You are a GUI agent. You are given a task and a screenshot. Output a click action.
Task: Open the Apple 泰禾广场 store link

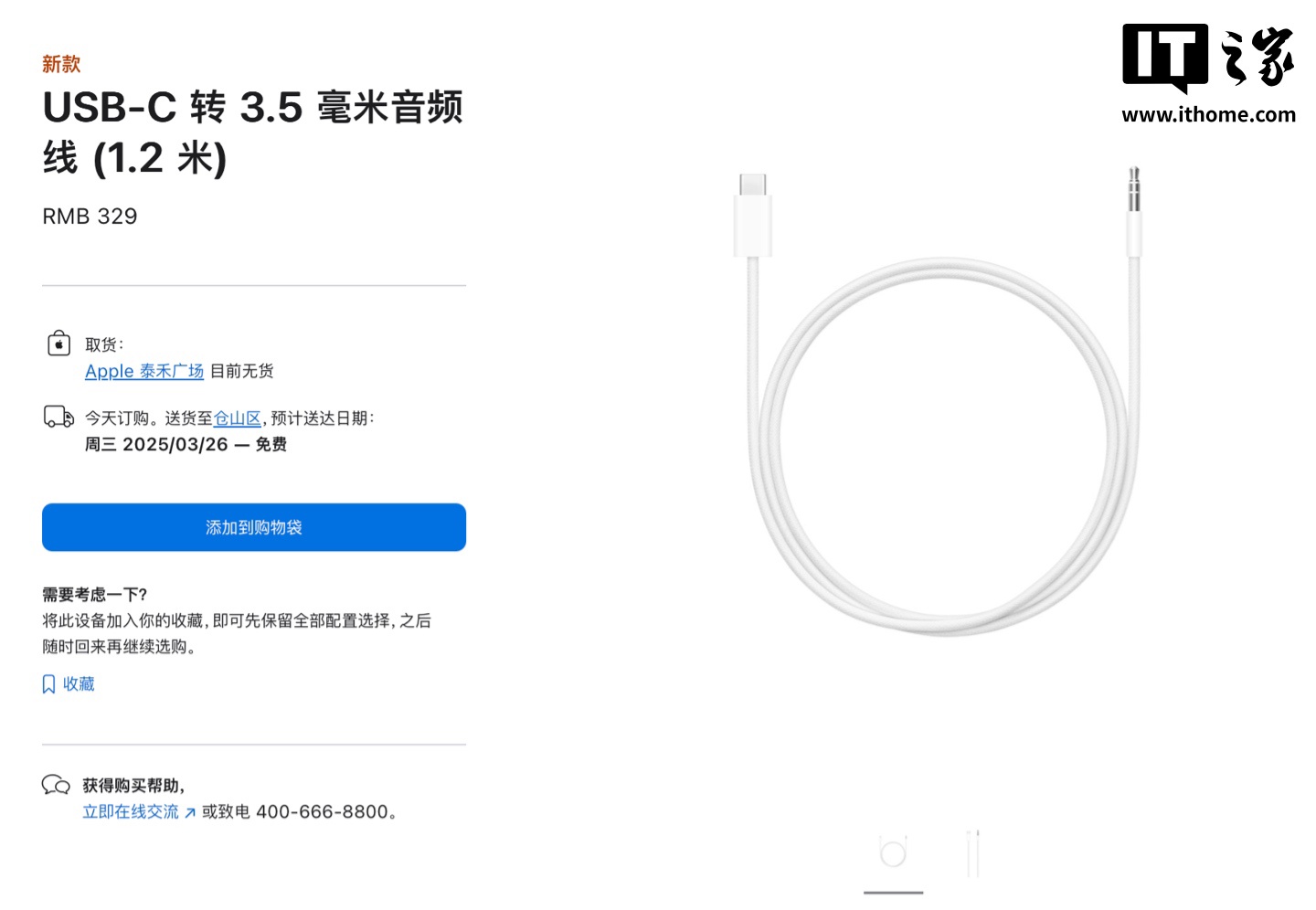[x=144, y=371]
